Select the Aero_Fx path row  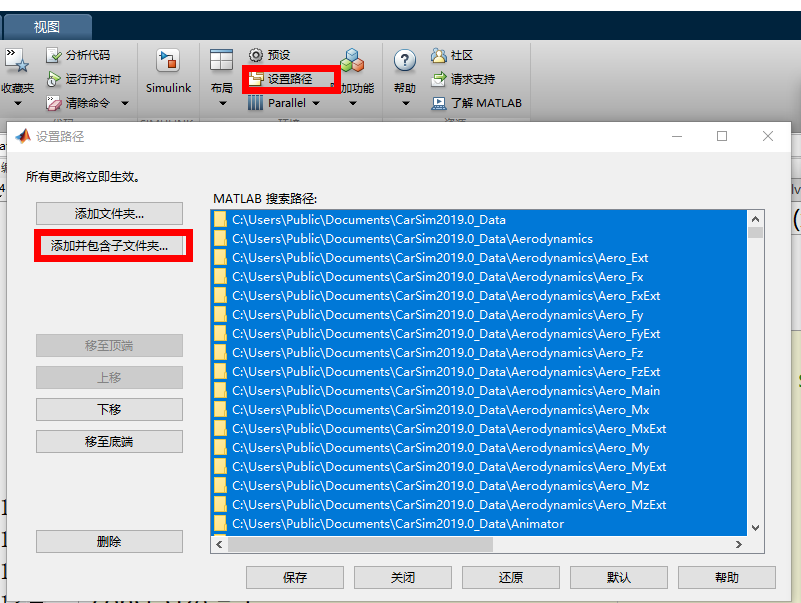[x=479, y=276]
